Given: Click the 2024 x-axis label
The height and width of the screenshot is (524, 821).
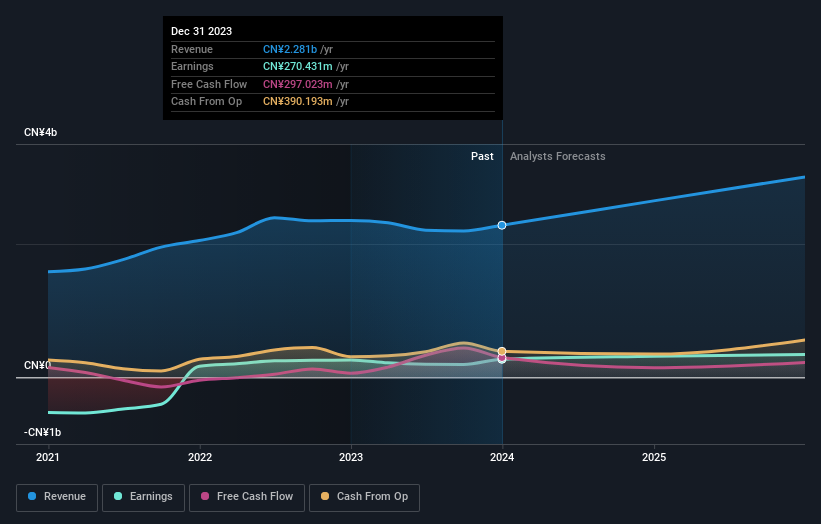Looking at the screenshot, I should click(502, 458).
